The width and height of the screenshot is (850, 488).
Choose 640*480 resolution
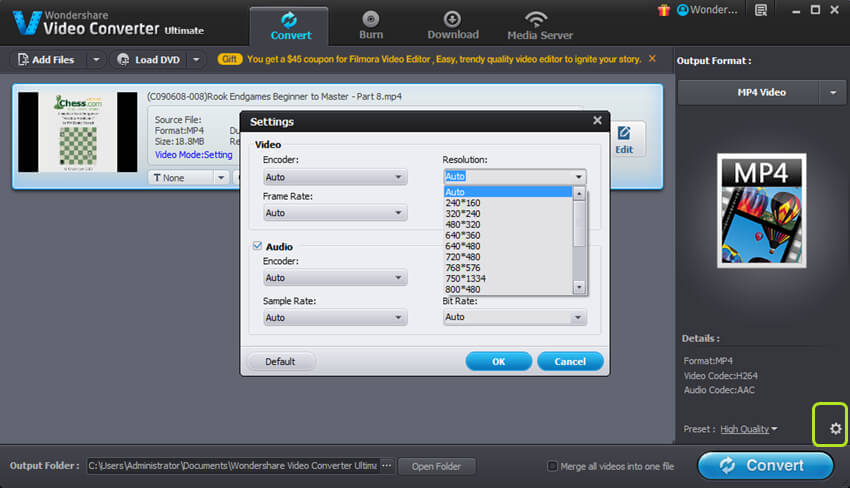pyautogui.click(x=508, y=246)
